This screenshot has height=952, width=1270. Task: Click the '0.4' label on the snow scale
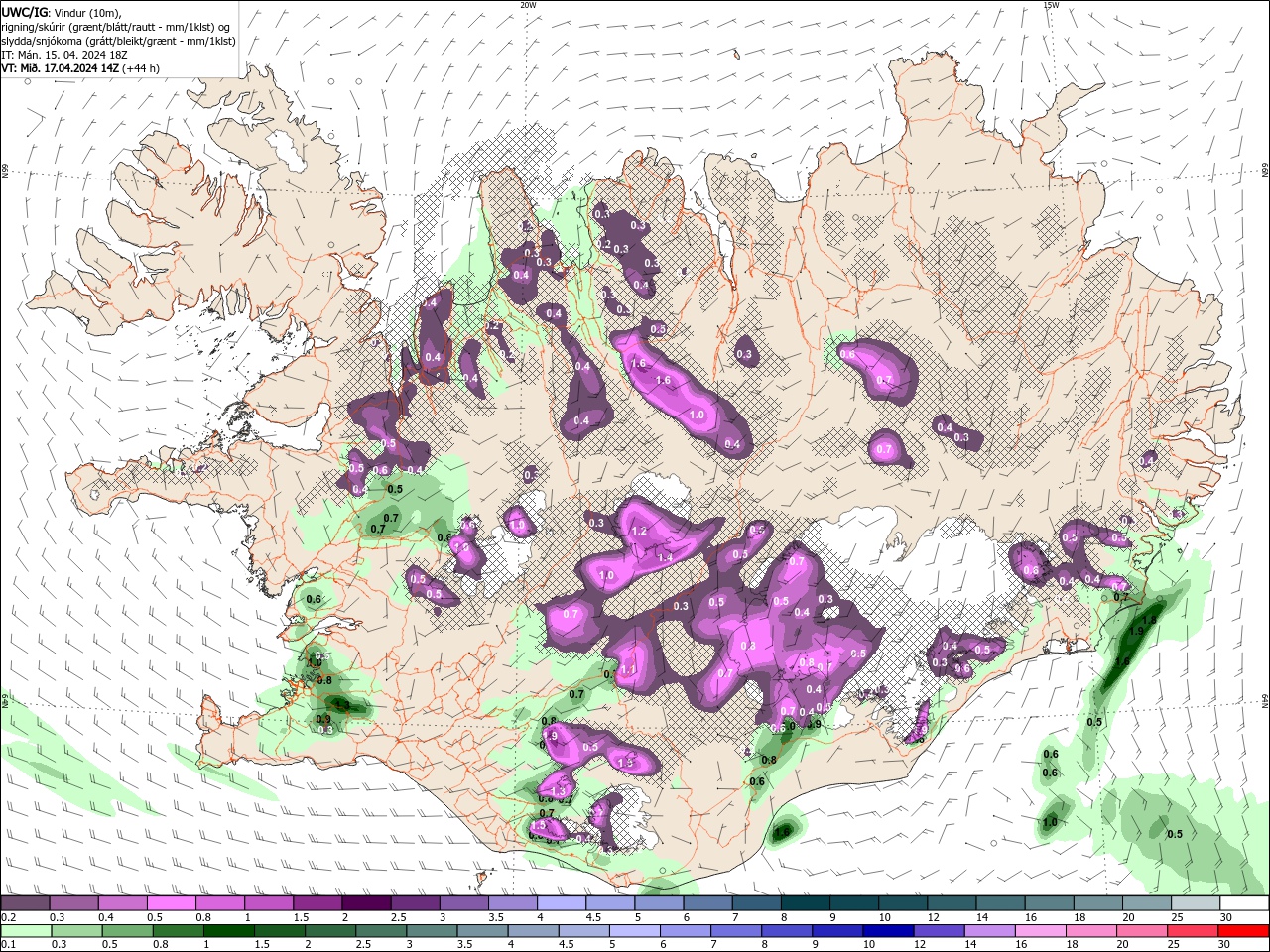click(x=106, y=918)
